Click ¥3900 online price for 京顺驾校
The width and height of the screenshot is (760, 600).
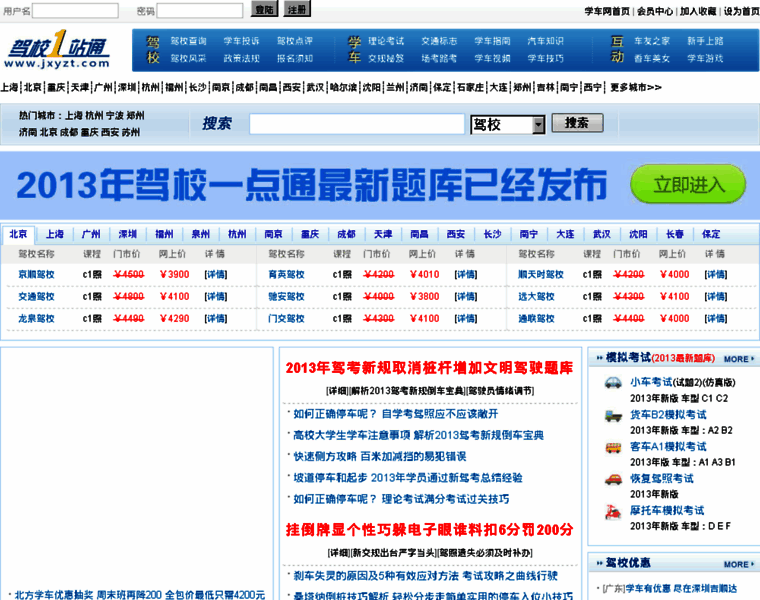coord(174,275)
